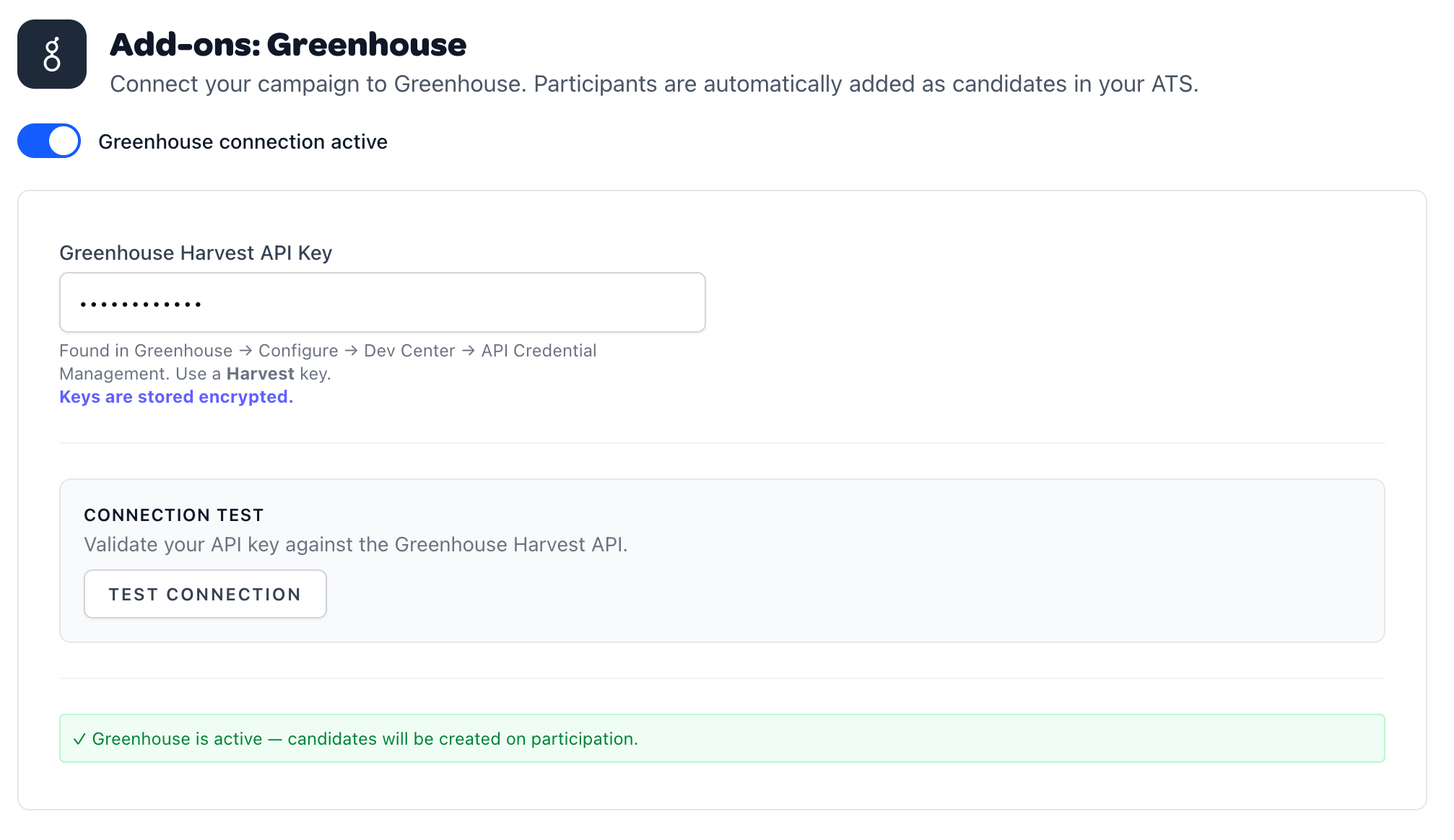Click the "Configure" text in helper path
Image resolution: width=1454 pixels, height=840 pixels.
(x=298, y=351)
